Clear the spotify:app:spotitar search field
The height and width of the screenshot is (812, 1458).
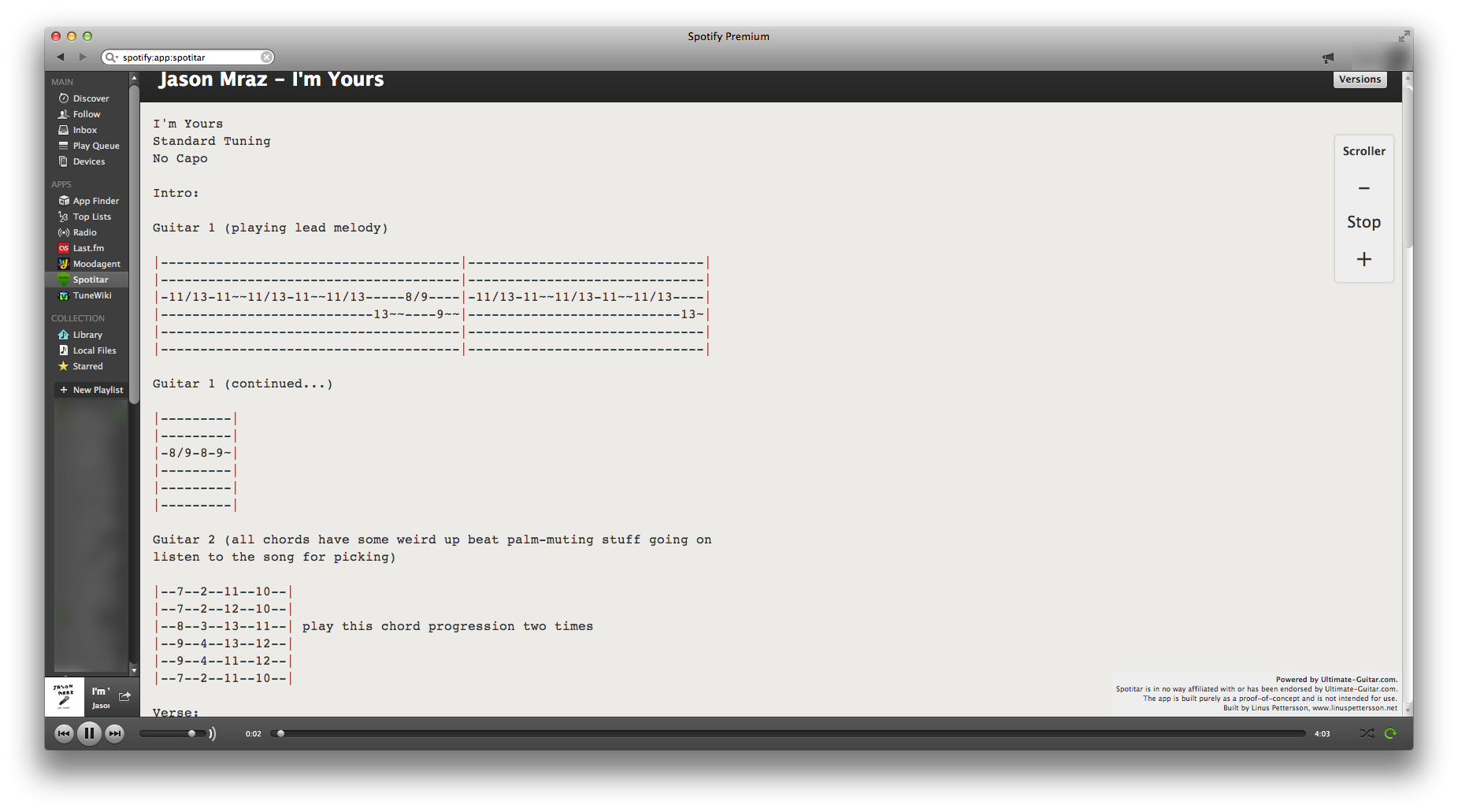(x=267, y=57)
